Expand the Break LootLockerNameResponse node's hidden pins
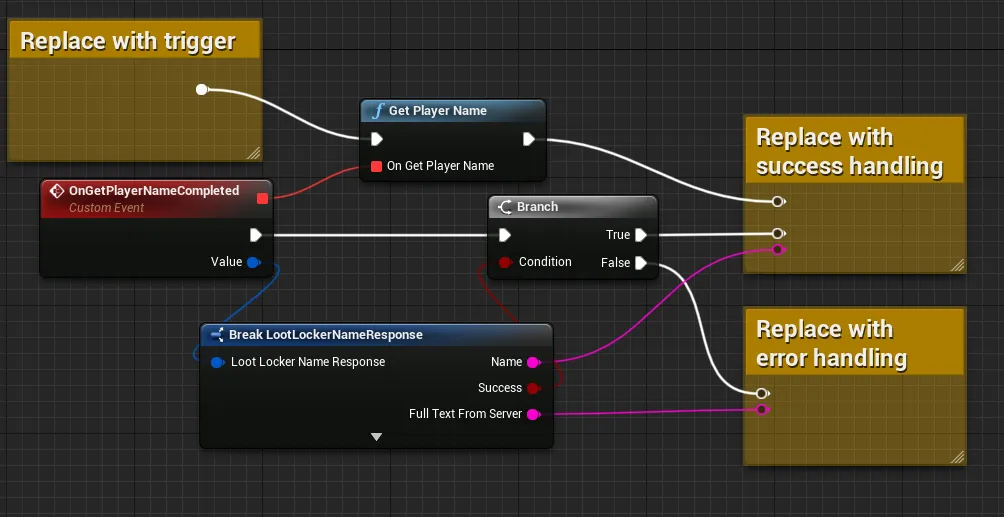Screen dimensions: 1004x517 (376, 437)
